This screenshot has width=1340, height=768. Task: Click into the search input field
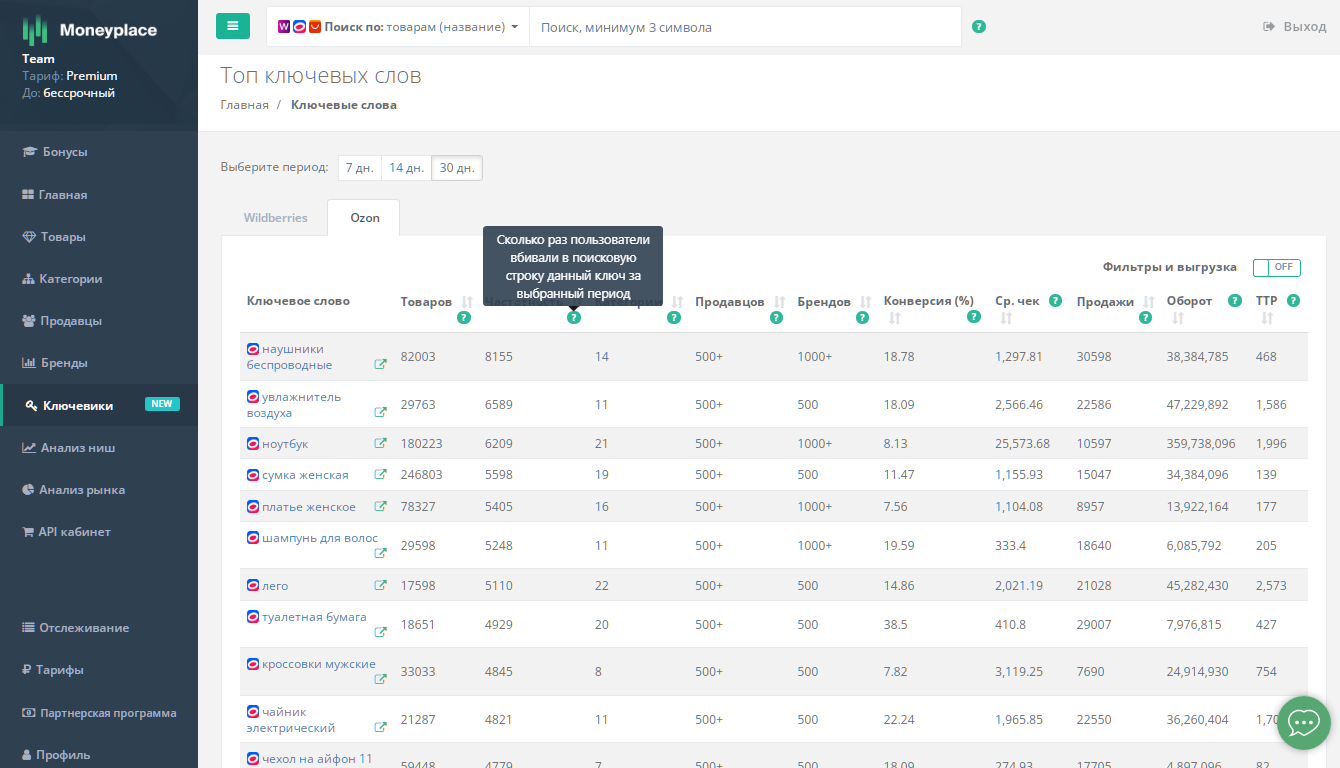744,27
